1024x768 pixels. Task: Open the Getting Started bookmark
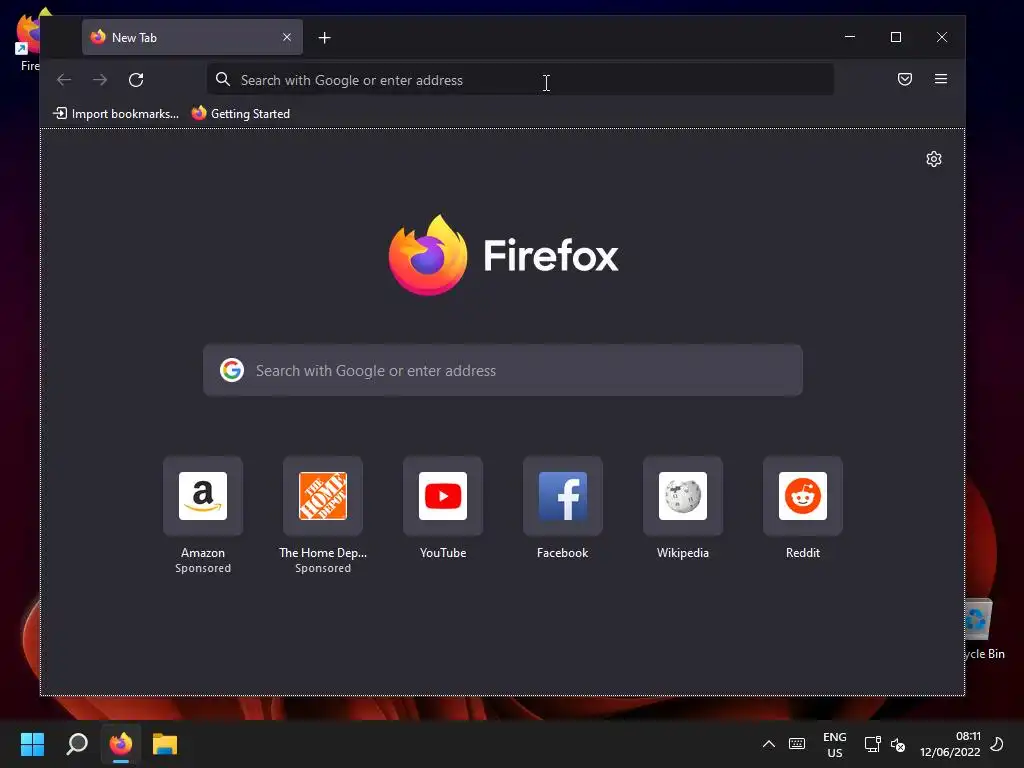(x=240, y=114)
